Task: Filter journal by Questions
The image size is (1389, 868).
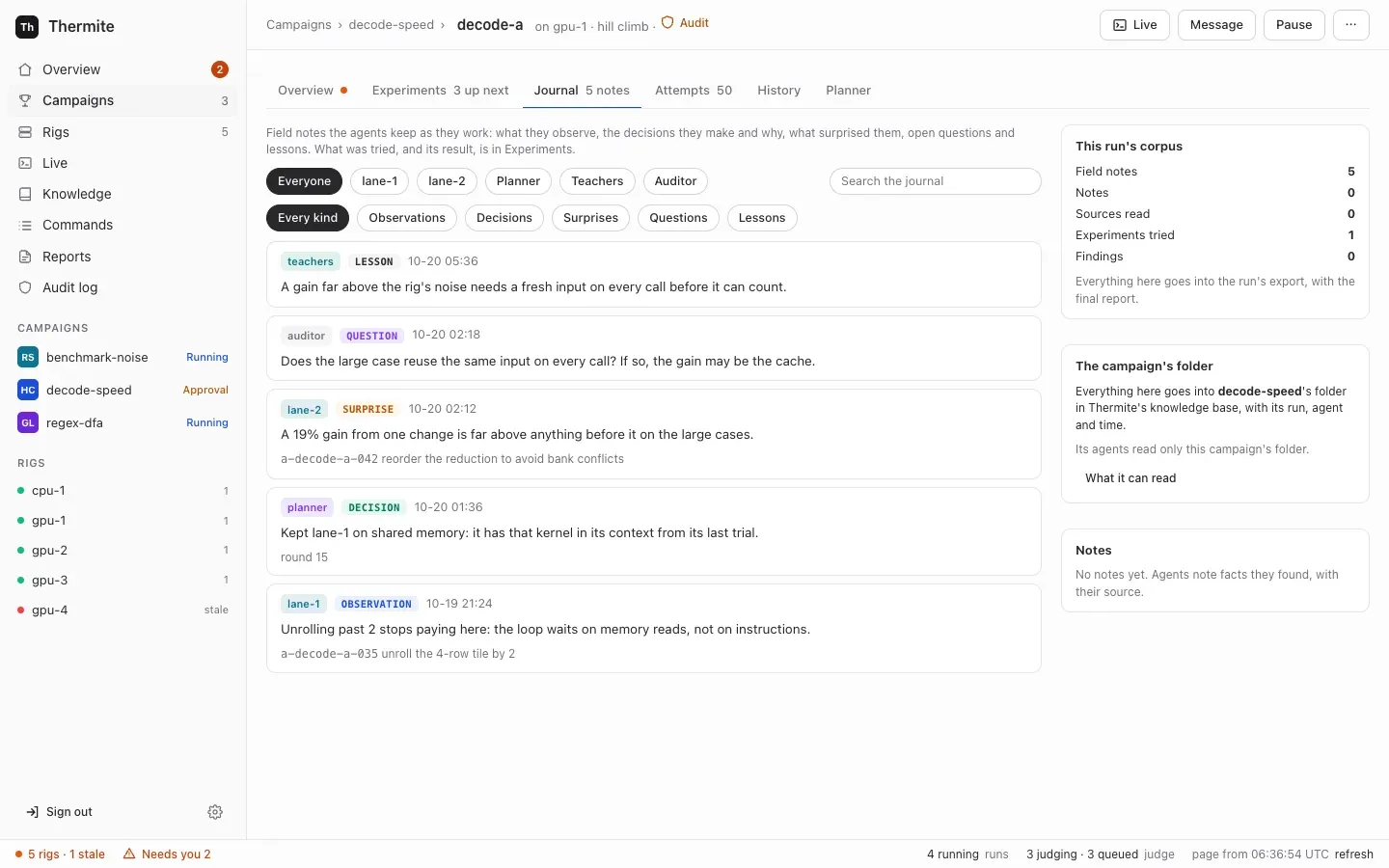Action: click(x=678, y=218)
